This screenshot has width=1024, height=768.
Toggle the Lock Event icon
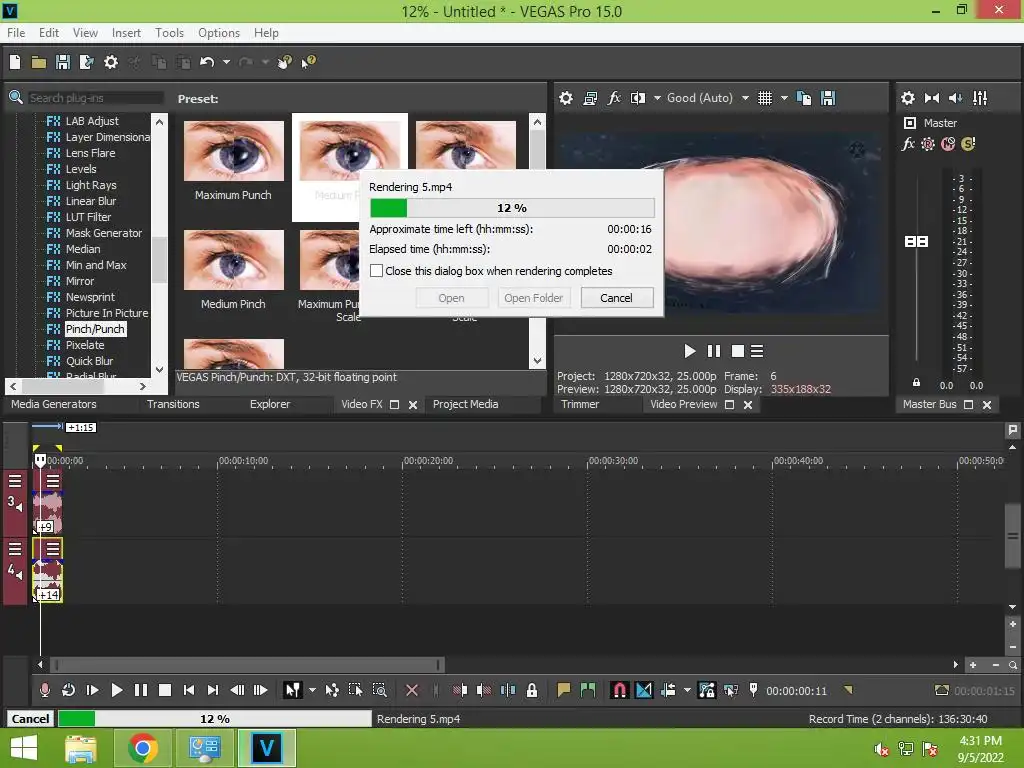[x=532, y=690]
